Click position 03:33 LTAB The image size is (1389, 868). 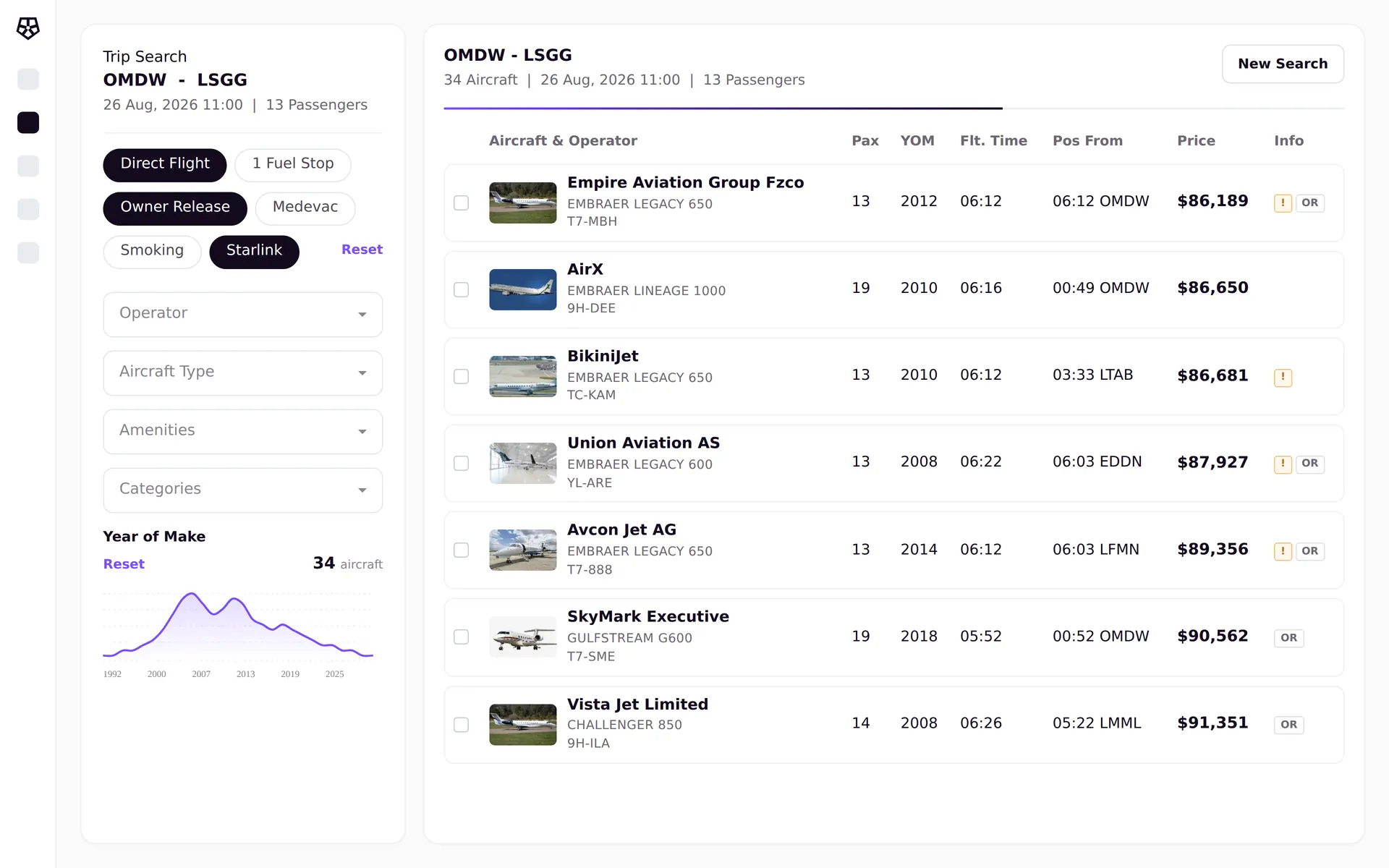1092,375
